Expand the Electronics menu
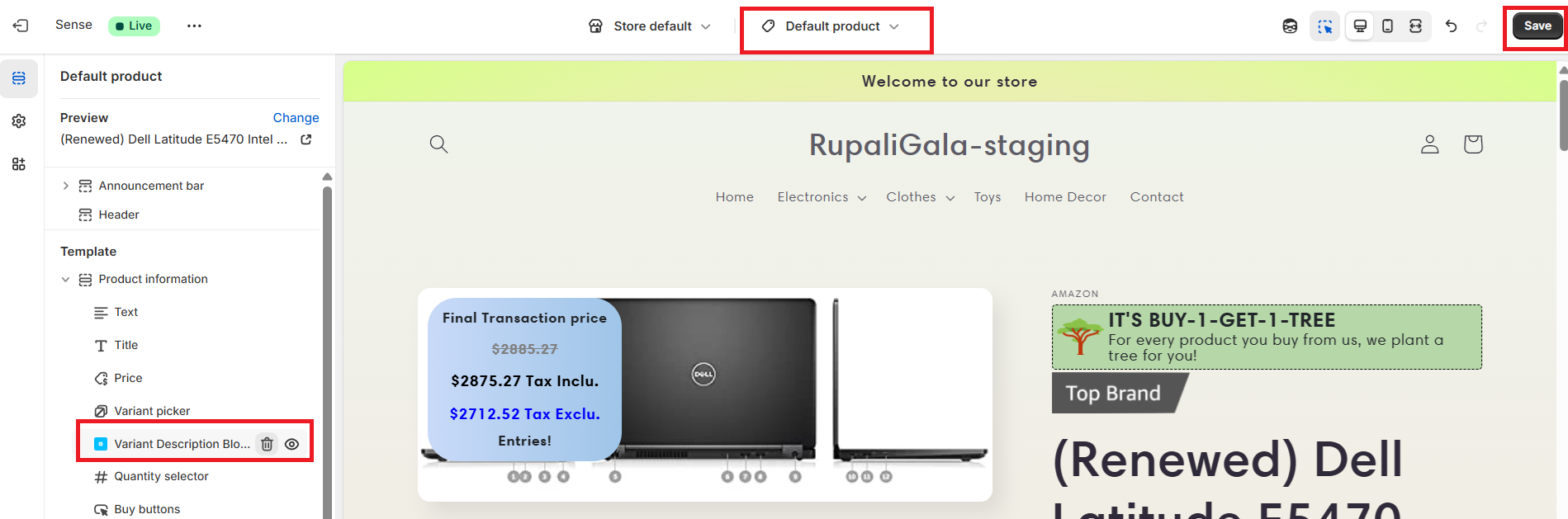Image resolution: width=1568 pixels, height=519 pixels. pyautogui.click(x=822, y=197)
